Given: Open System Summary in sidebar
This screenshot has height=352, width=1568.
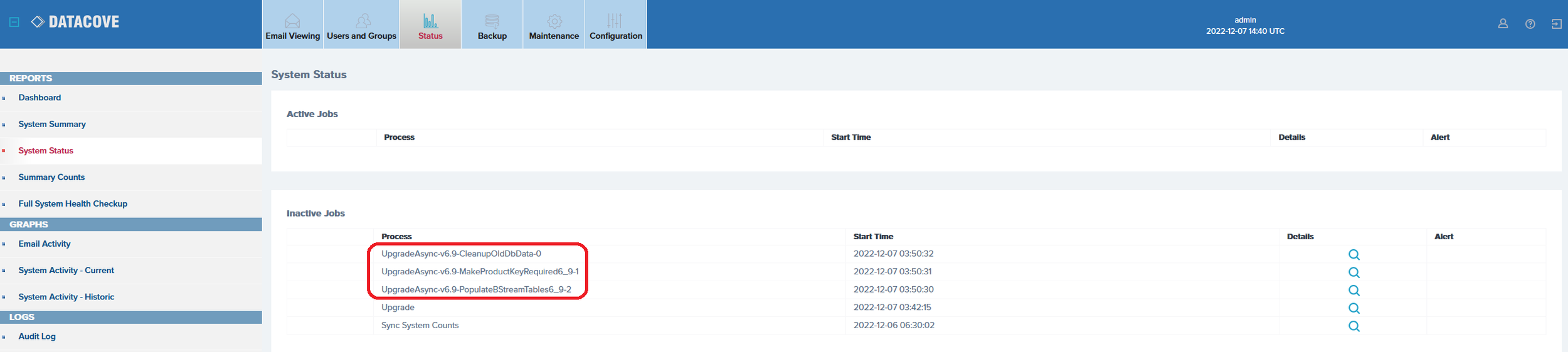Looking at the screenshot, I should [52, 124].
